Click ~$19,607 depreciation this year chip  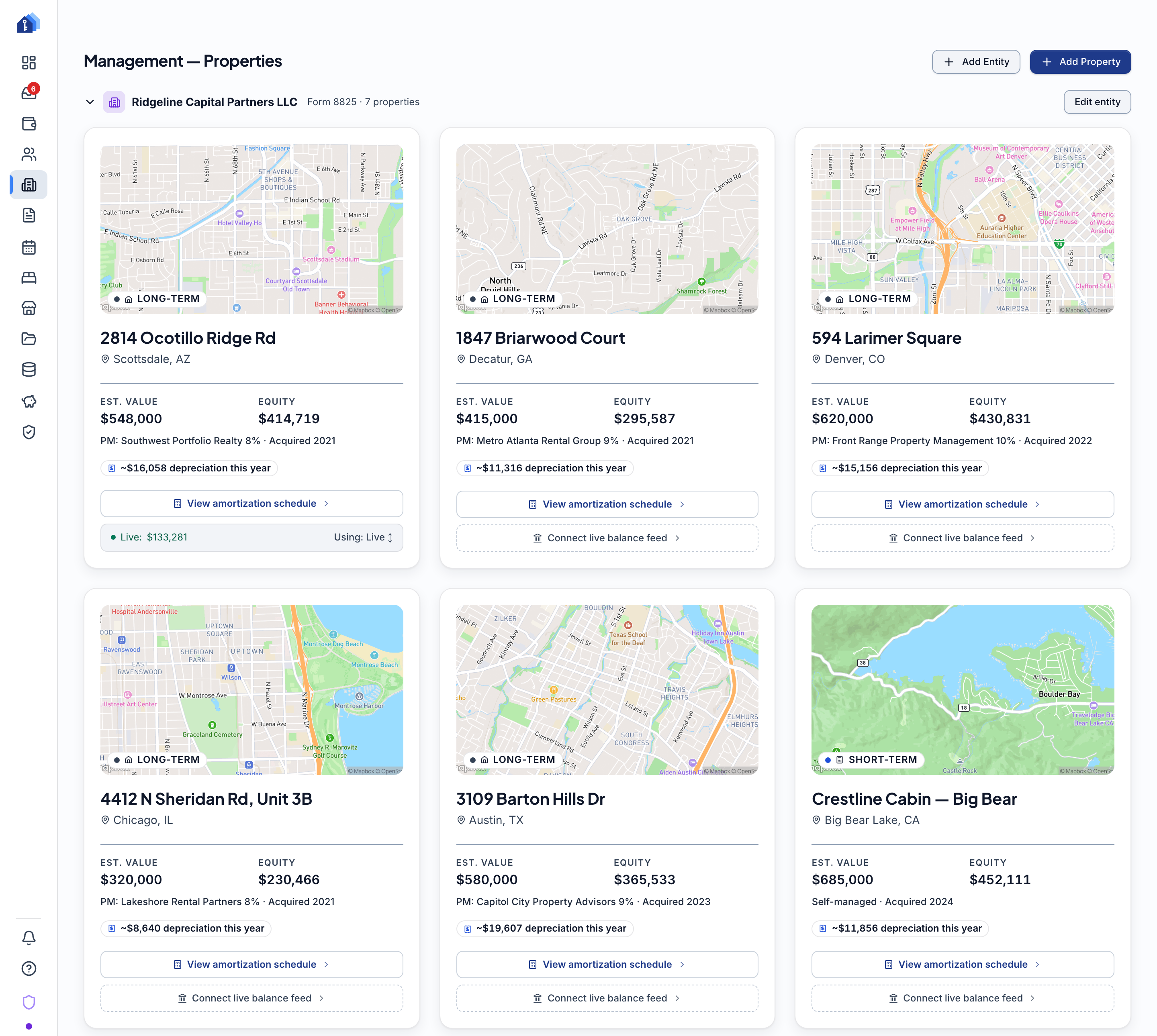pyautogui.click(x=545, y=928)
